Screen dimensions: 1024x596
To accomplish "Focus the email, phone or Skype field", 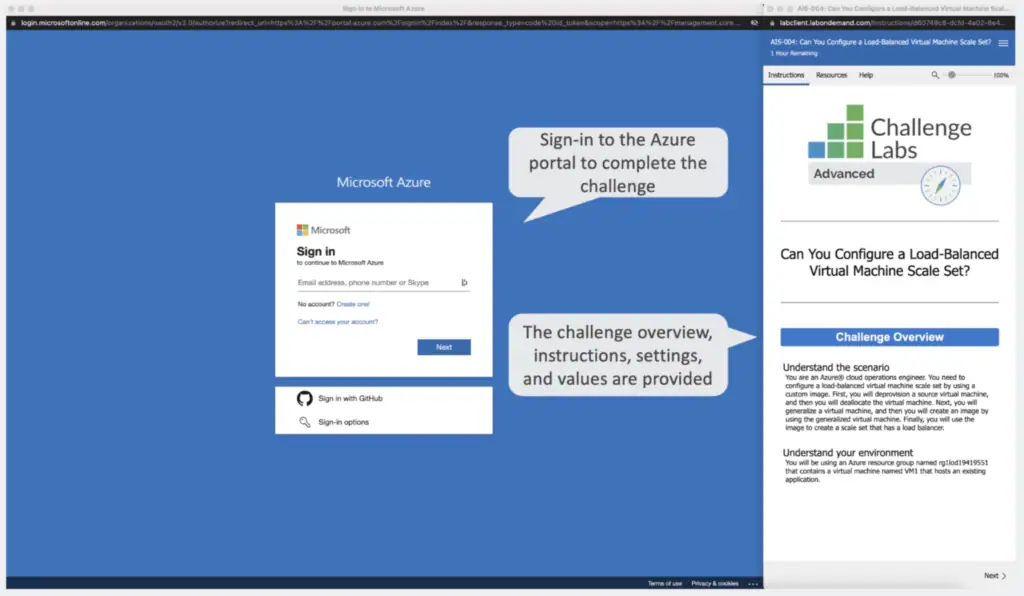I will coord(375,283).
